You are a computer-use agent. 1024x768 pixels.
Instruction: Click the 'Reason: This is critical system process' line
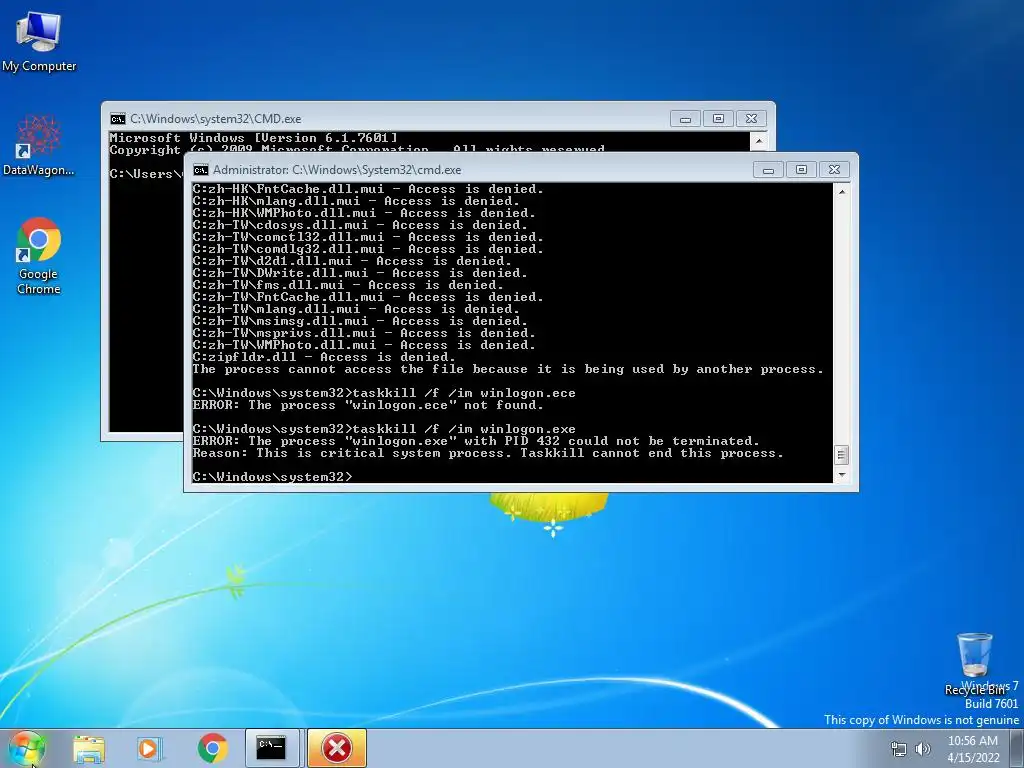click(x=487, y=453)
